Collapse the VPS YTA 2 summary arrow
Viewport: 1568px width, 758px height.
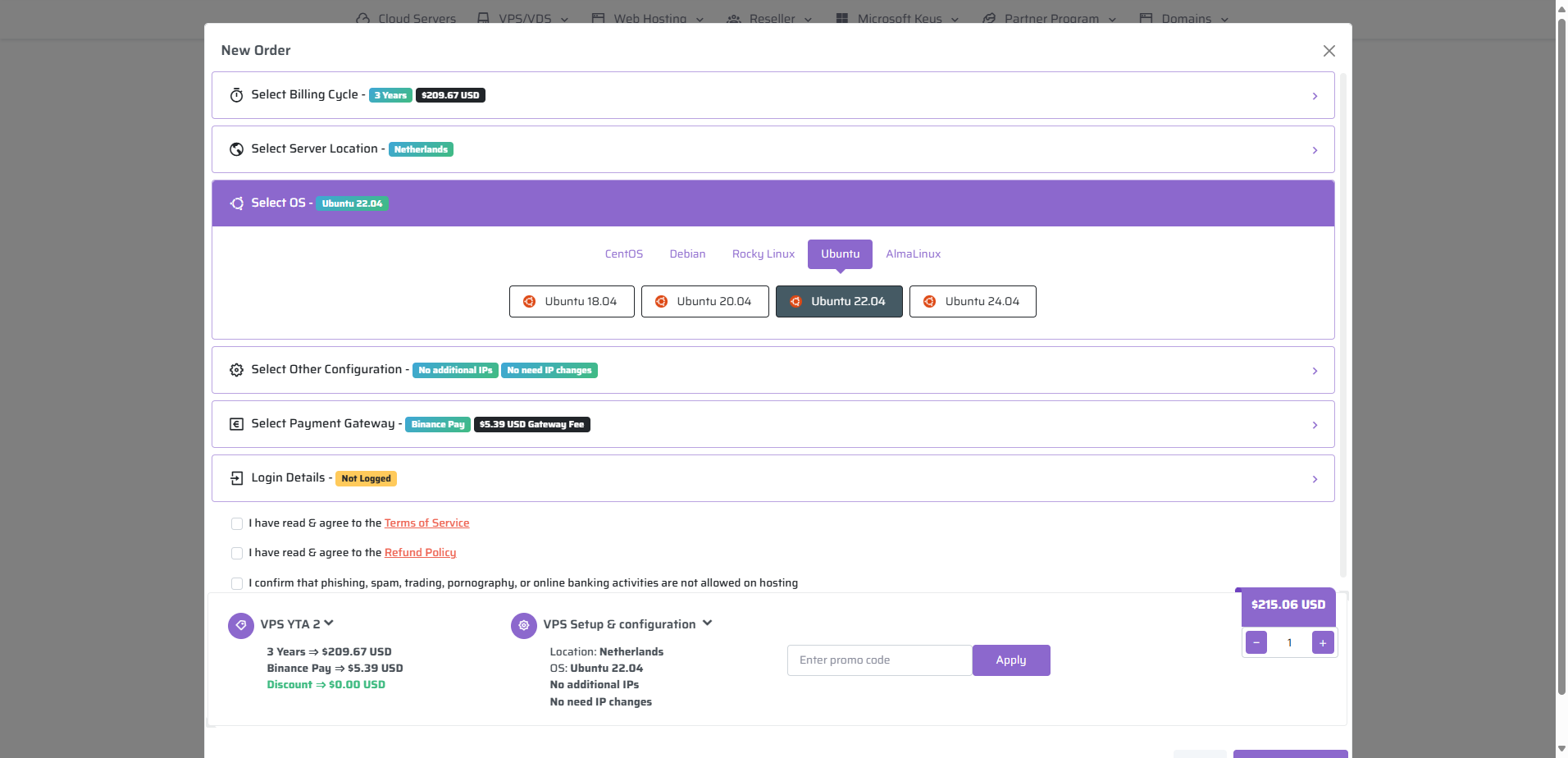pos(329,623)
